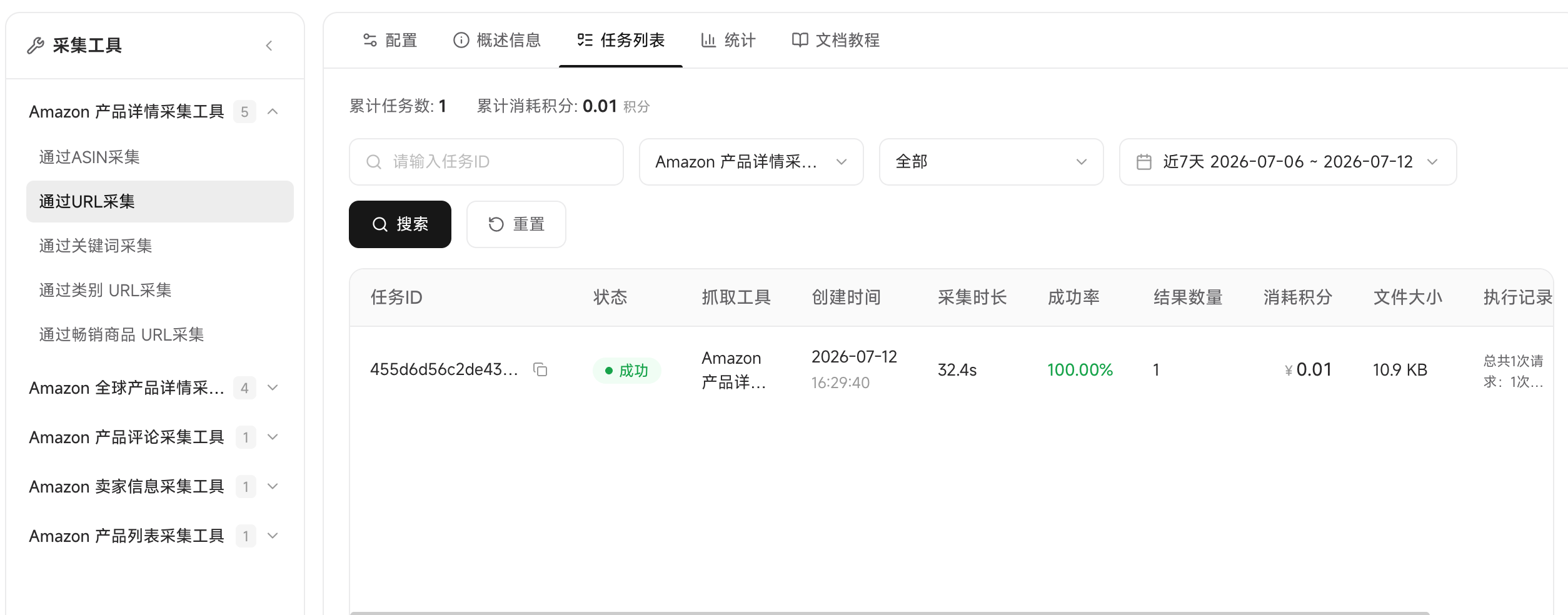Click the 结果数量 column header

pyautogui.click(x=1188, y=297)
